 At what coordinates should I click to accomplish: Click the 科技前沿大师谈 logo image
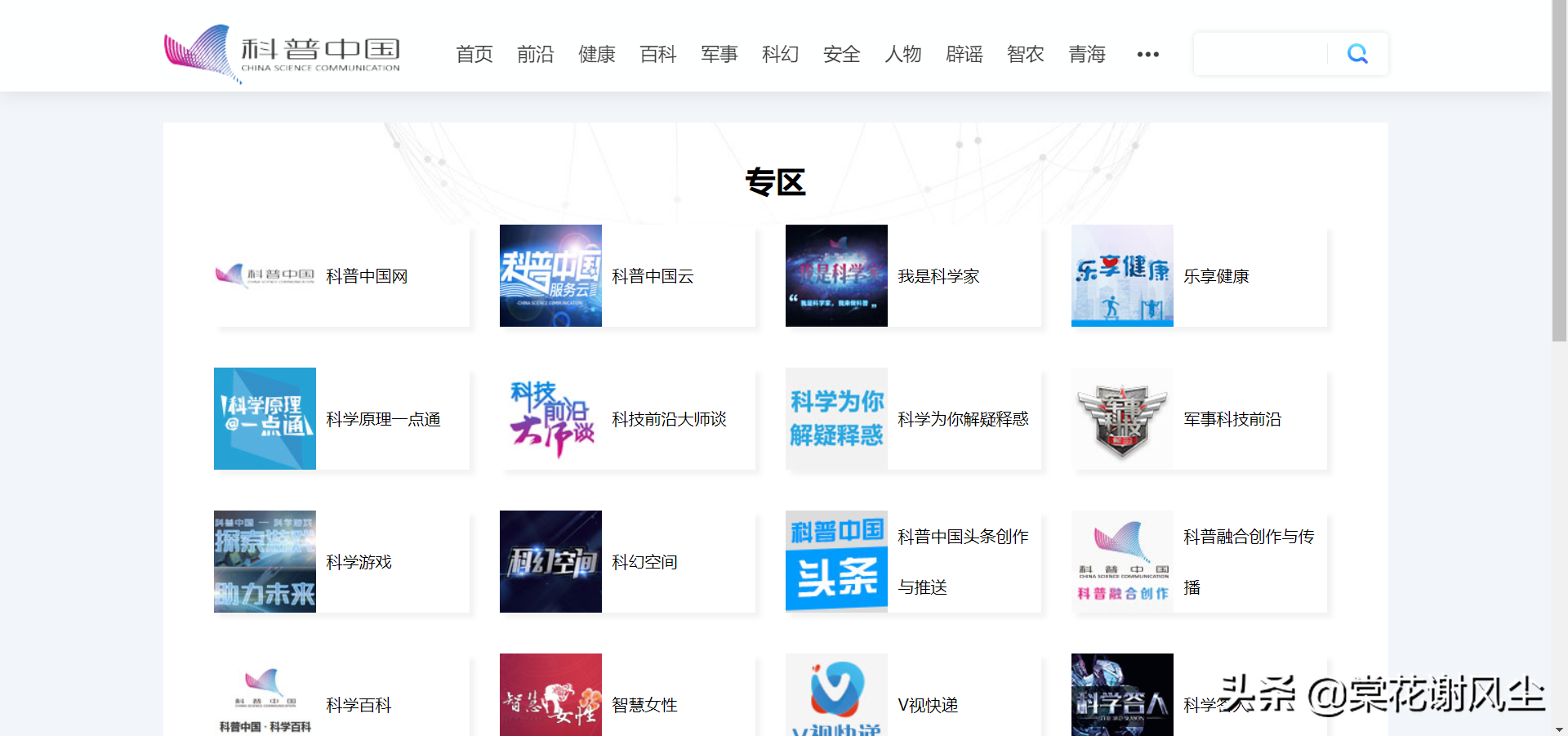[550, 418]
